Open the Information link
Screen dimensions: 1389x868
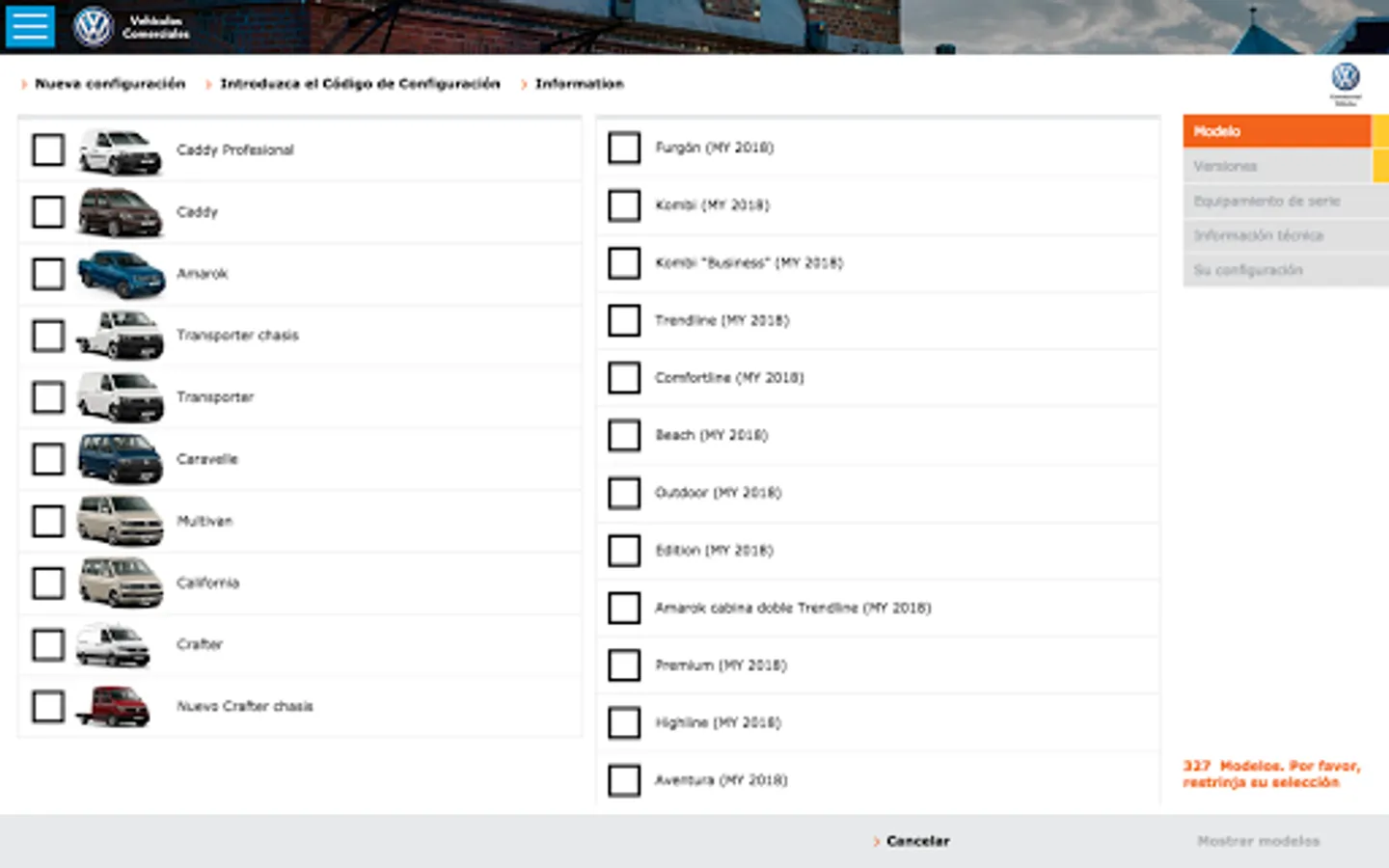point(580,84)
